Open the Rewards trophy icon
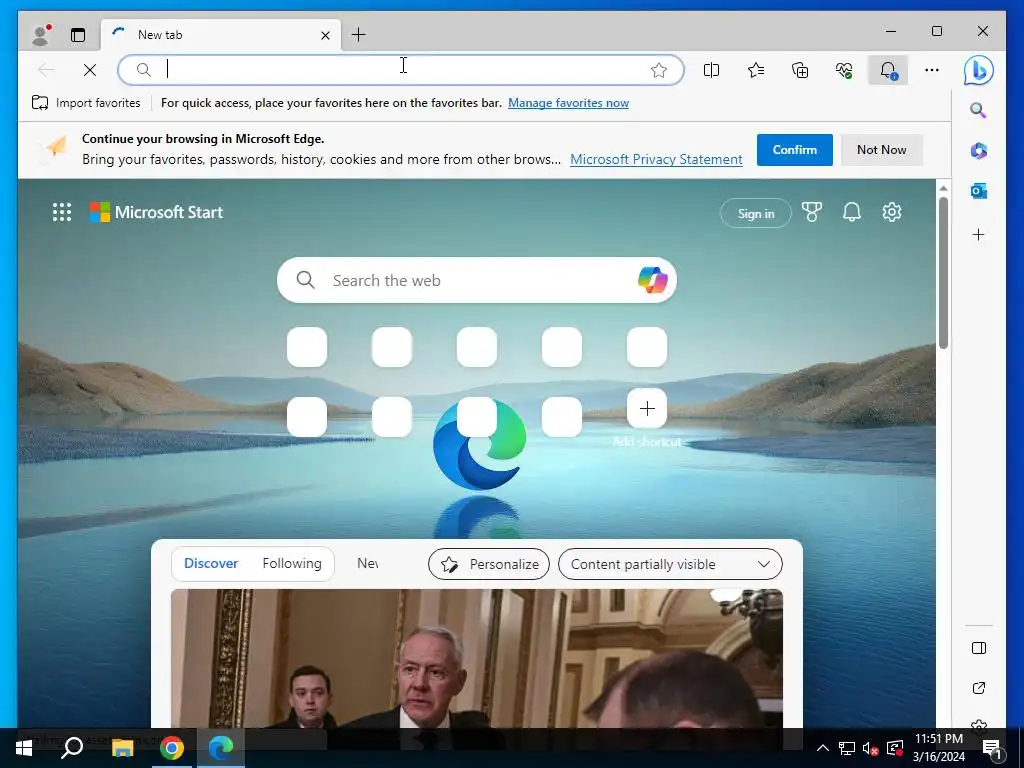Screen dimensions: 1024x768 pyautogui.click(x=812, y=212)
